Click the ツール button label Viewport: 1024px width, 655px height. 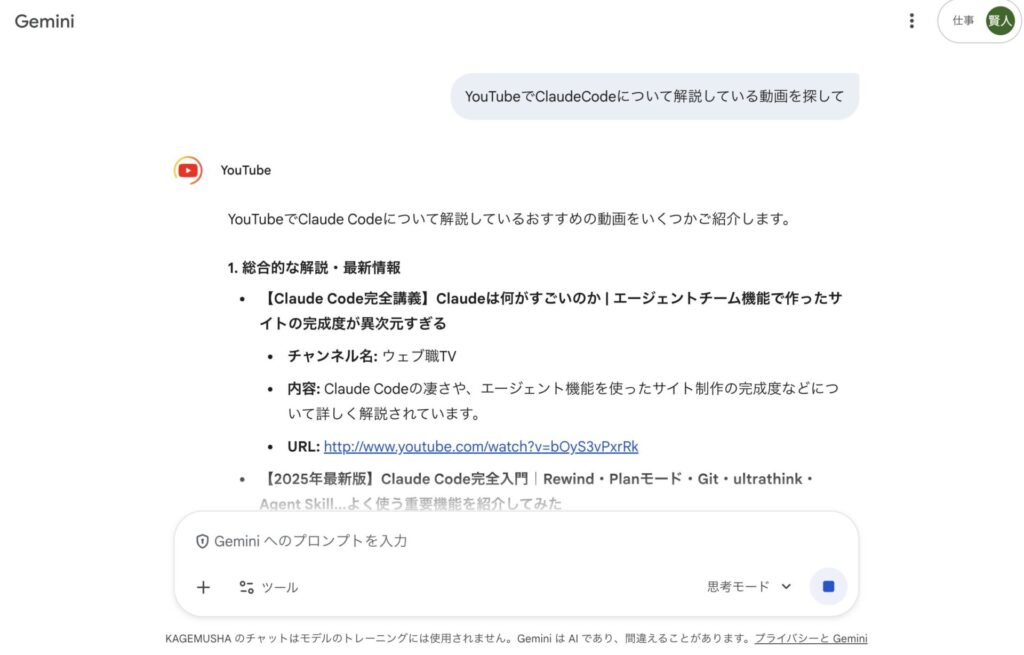pos(280,587)
